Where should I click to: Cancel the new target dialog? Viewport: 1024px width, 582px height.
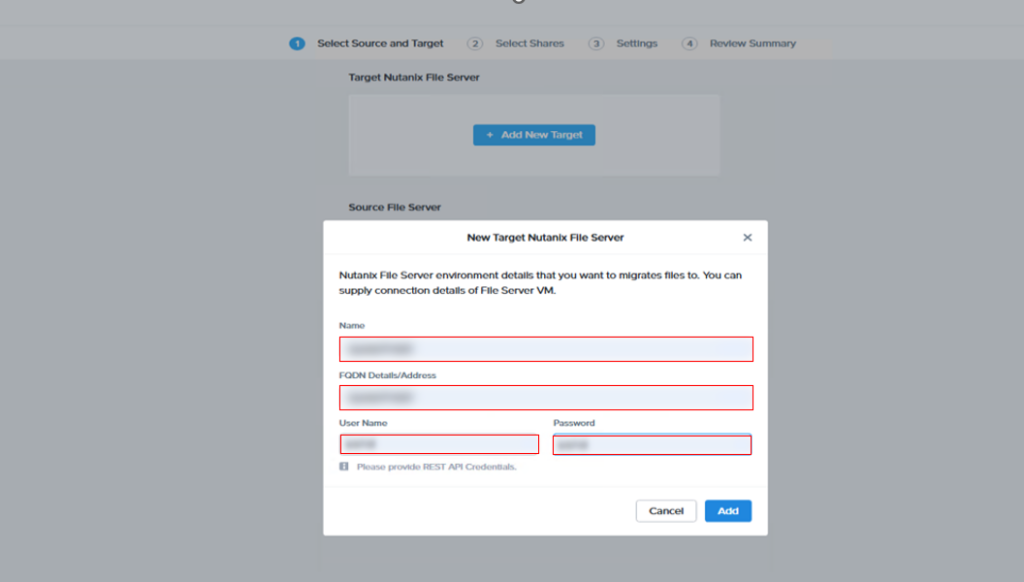point(665,511)
